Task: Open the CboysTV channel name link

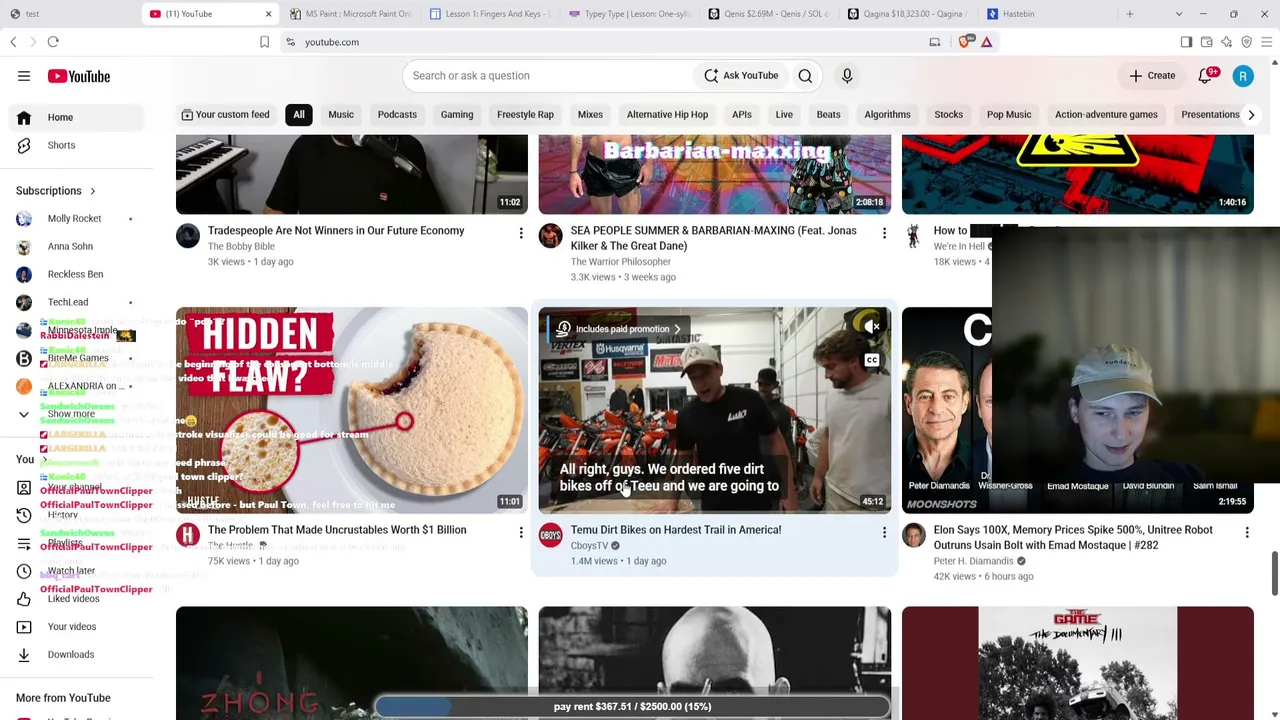Action: [x=589, y=546]
